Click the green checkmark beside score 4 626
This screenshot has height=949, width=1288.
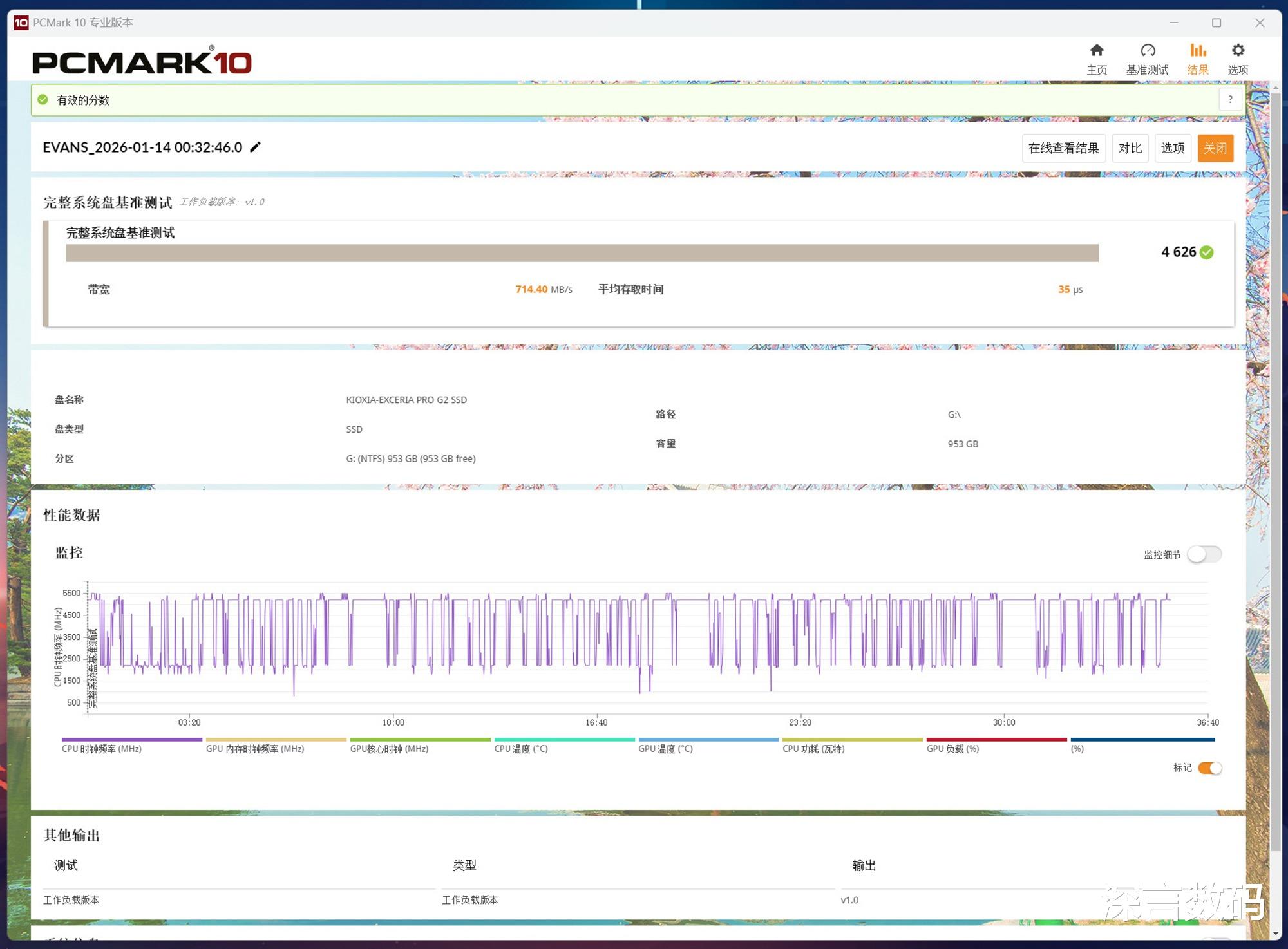(1207, 252)
